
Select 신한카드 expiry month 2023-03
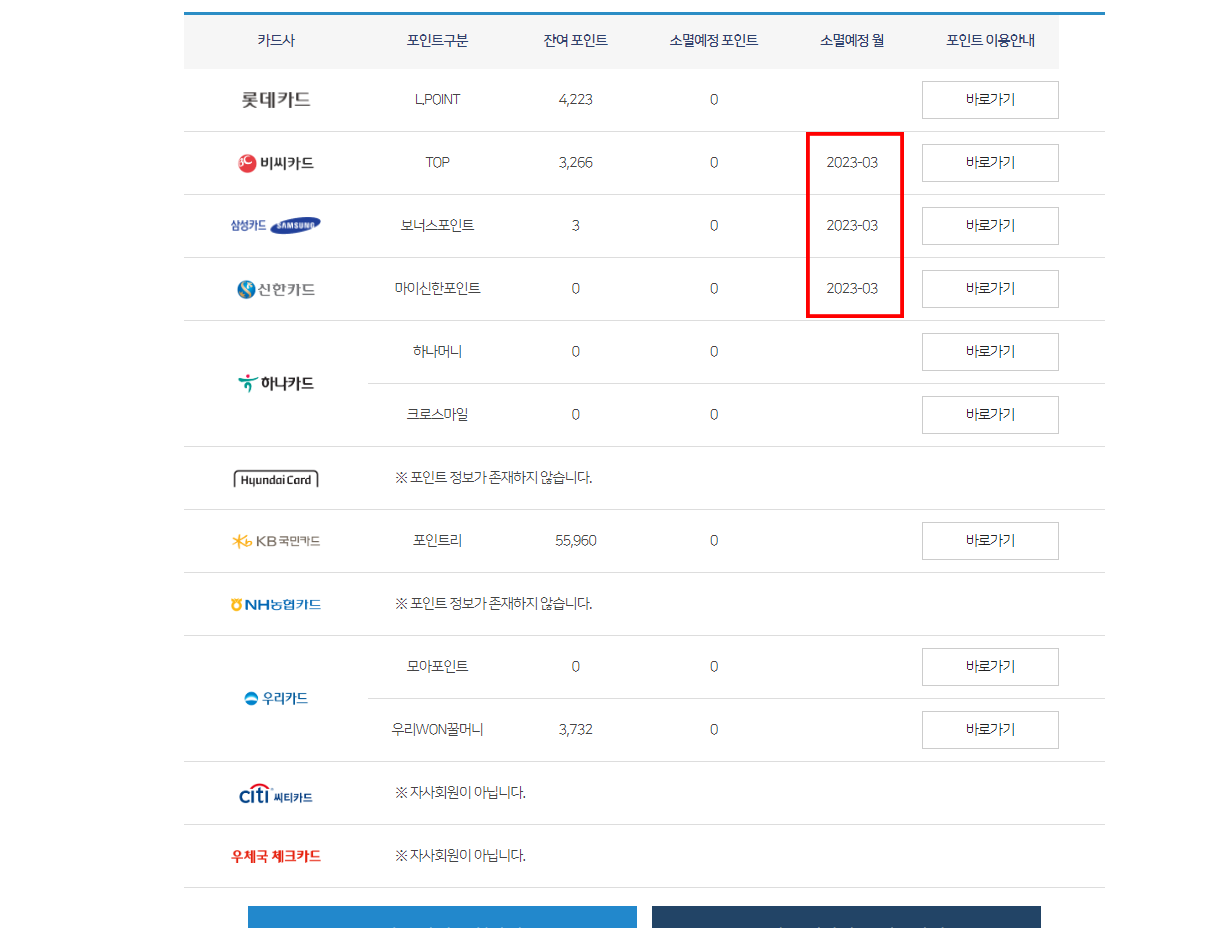852,289
